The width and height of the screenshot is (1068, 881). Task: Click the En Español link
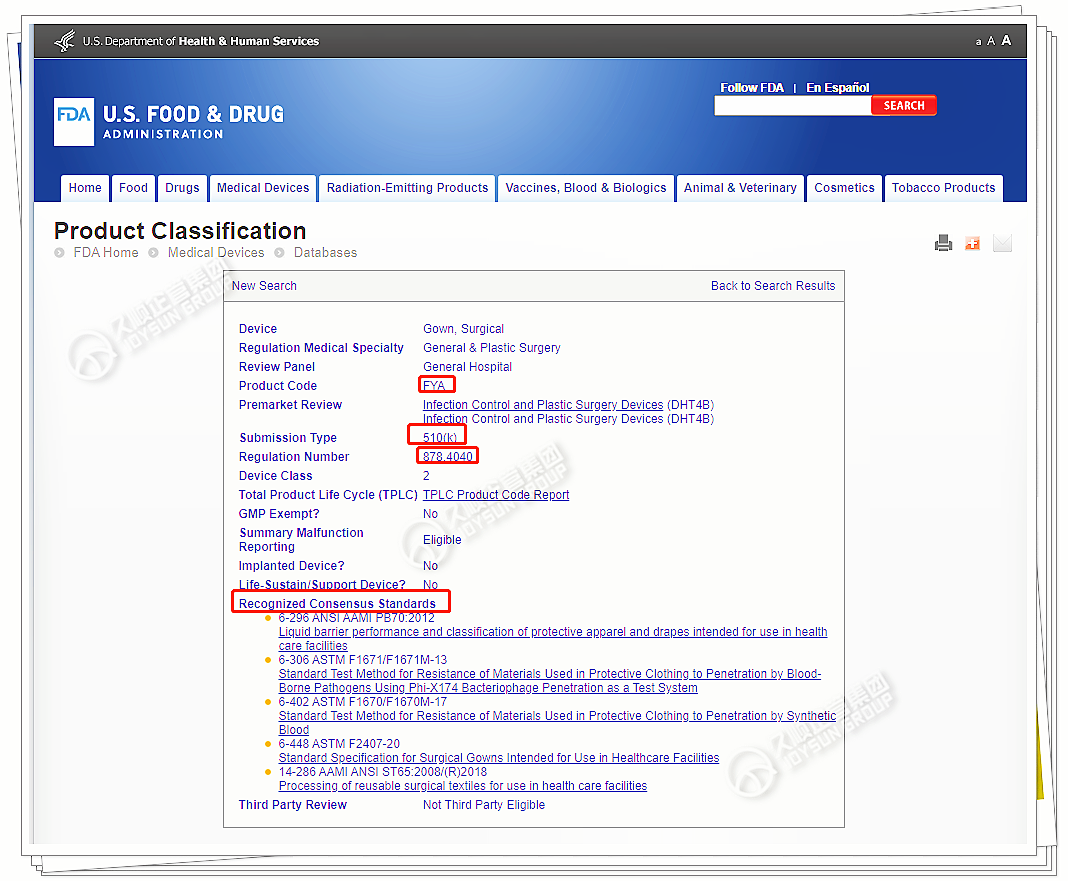coord(838,88)
